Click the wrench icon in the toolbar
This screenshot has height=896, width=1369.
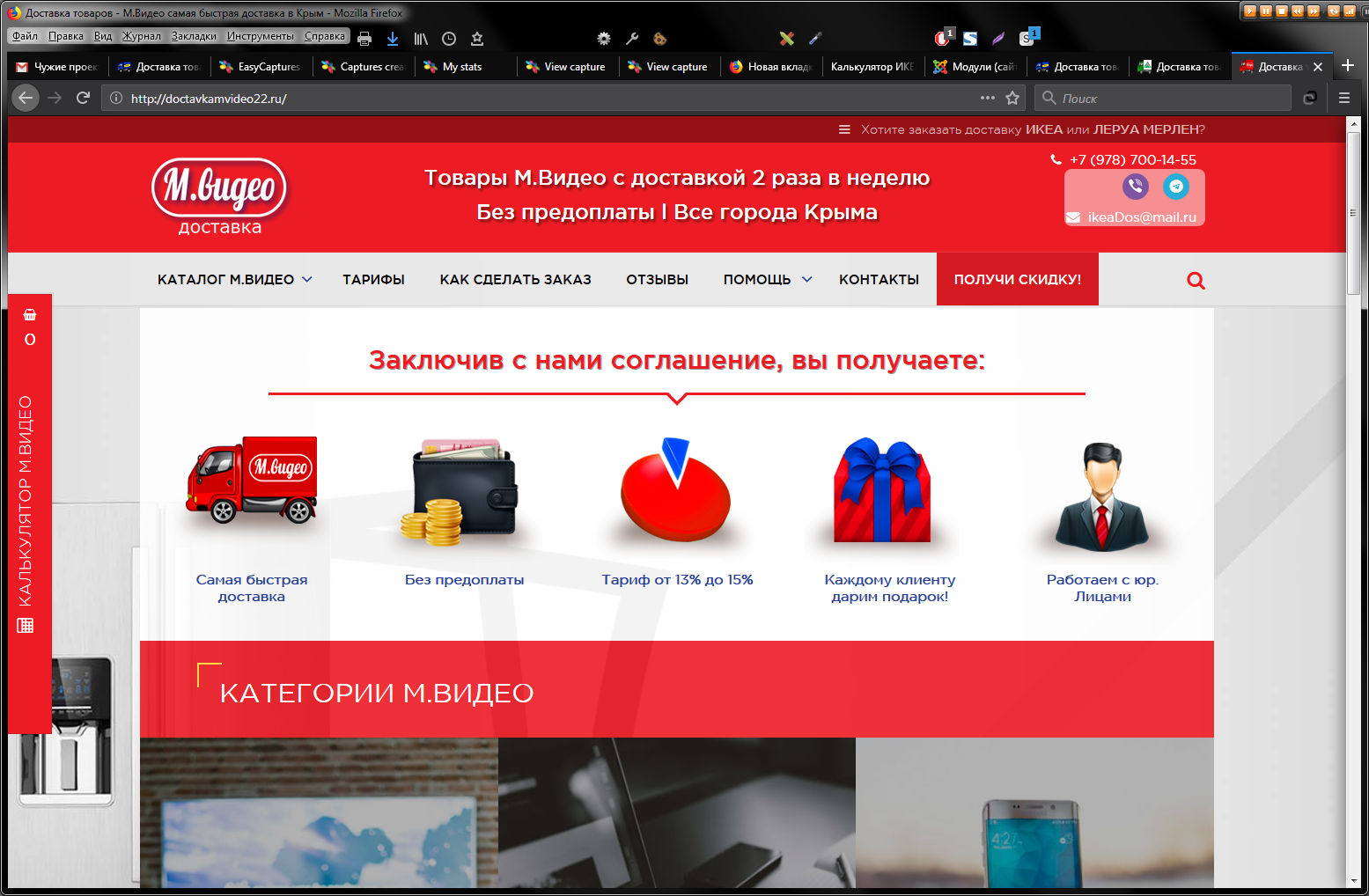tap(632, 39)
